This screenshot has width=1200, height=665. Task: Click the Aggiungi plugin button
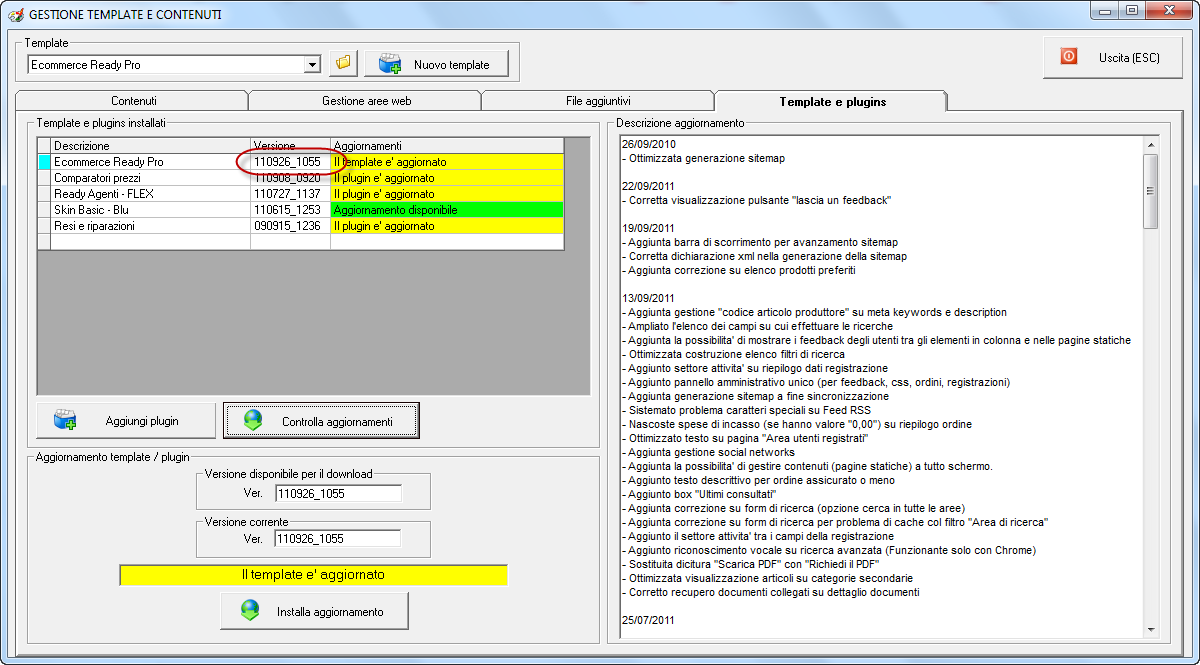126,421
